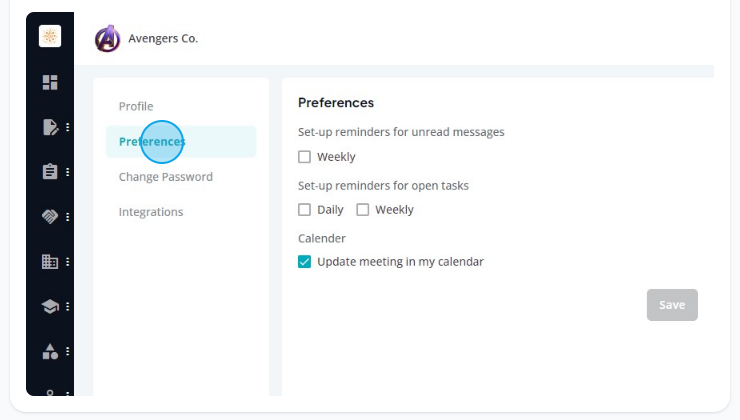Open the dashboard grid icon in sidebar
The width and height of the screenshot is (740, 420).
(50, 82)
